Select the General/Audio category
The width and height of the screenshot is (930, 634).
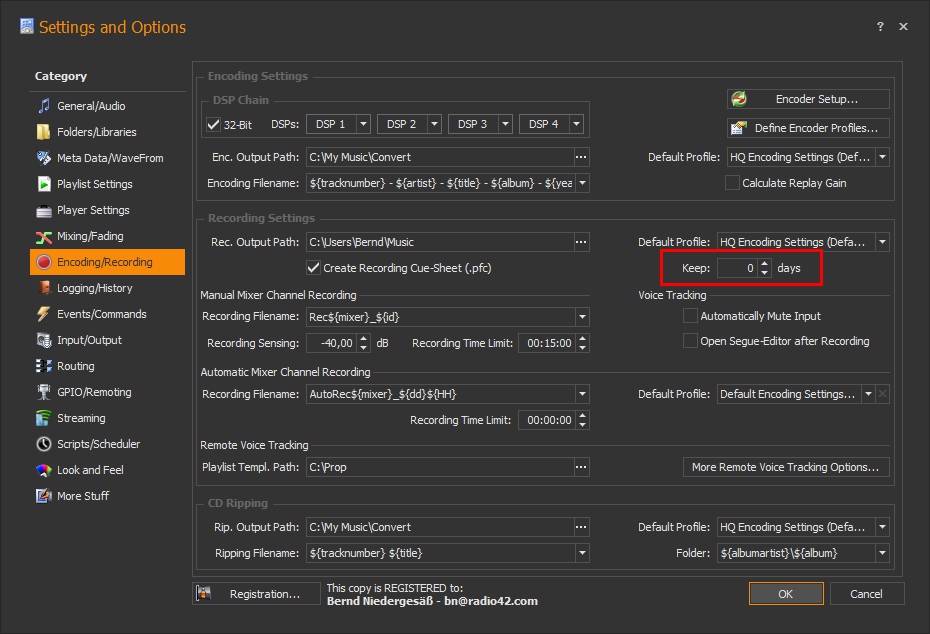point(107,106)
